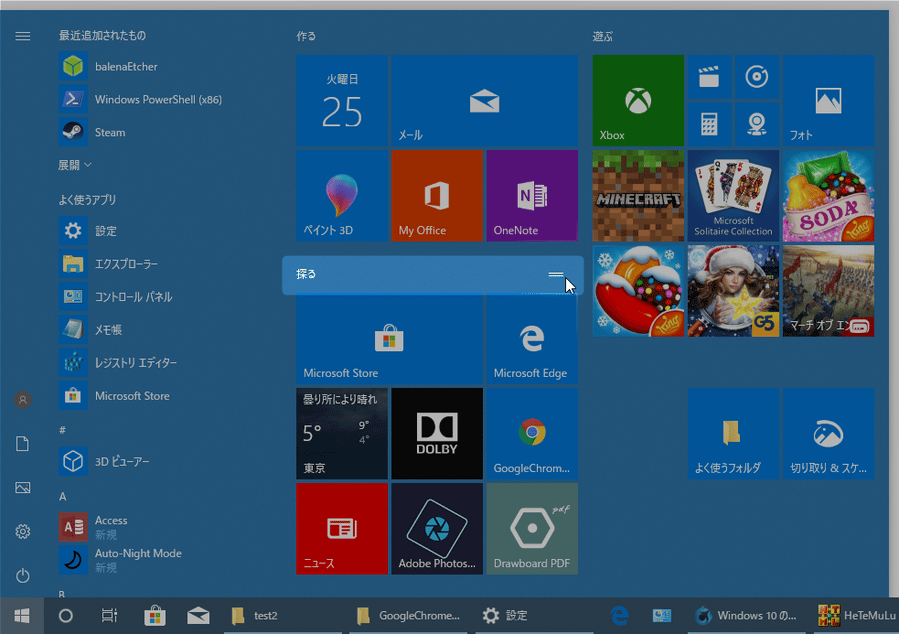Open the My Office tile
This screenshot has height=634, width=899.
[x=437, y=196]
